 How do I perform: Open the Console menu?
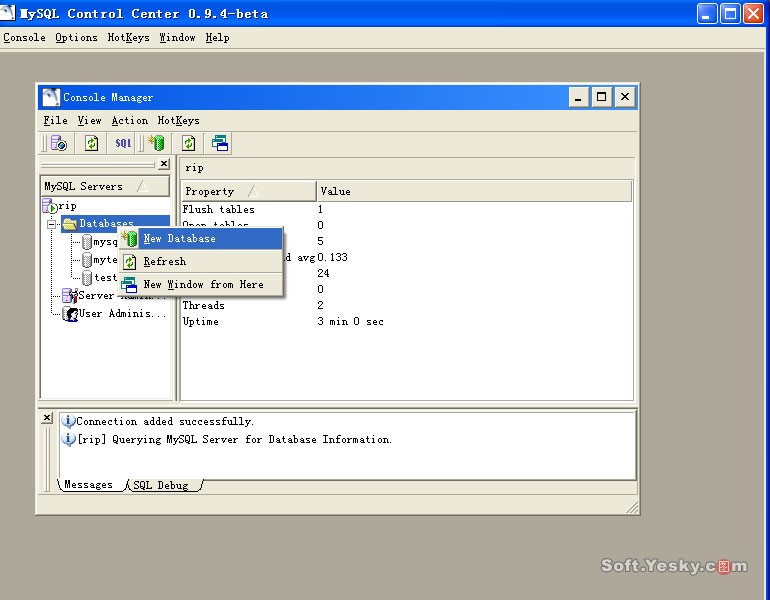pyautogui.click(x=24, y=37)
